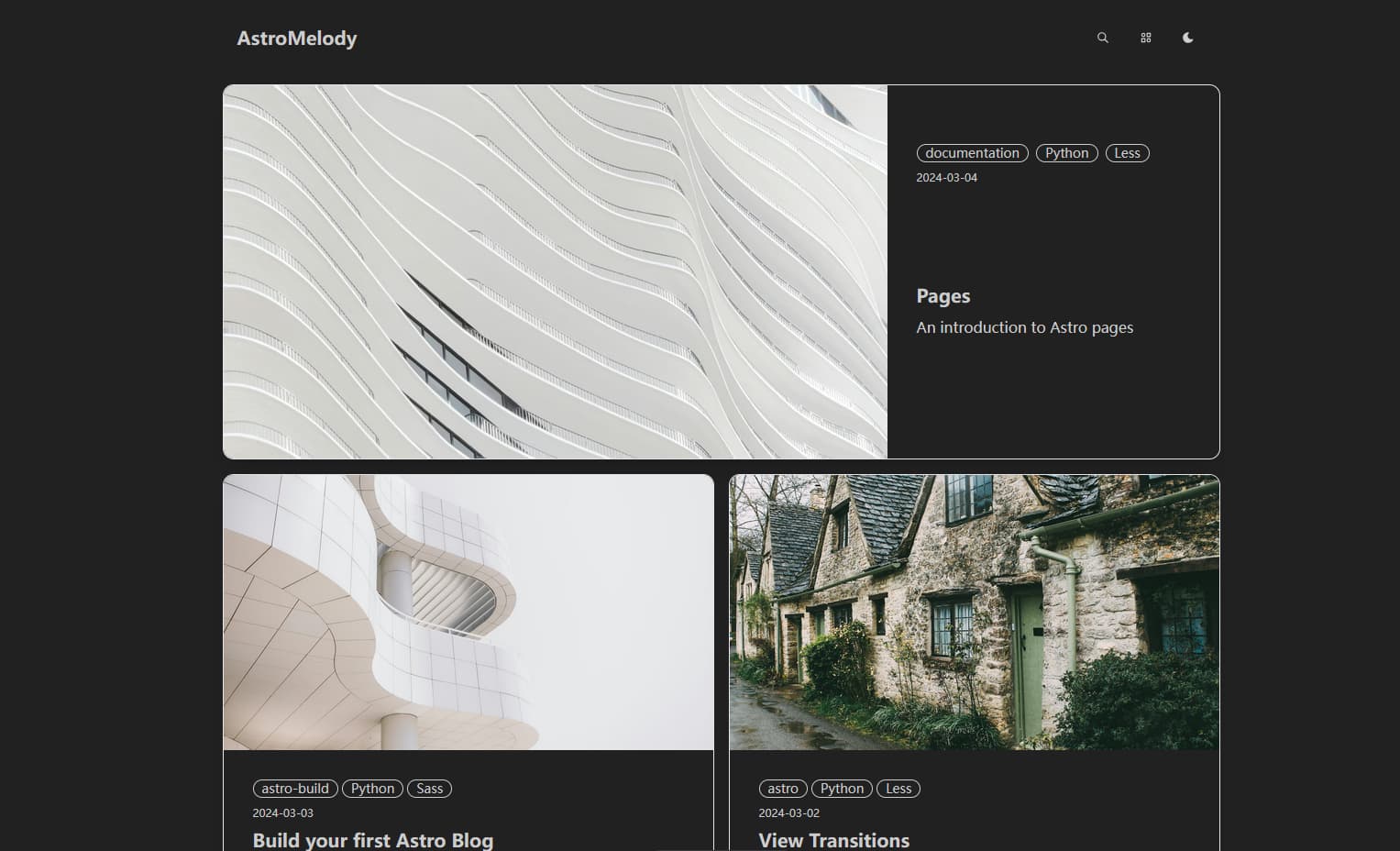Select the Sass tag

point(429,789)
